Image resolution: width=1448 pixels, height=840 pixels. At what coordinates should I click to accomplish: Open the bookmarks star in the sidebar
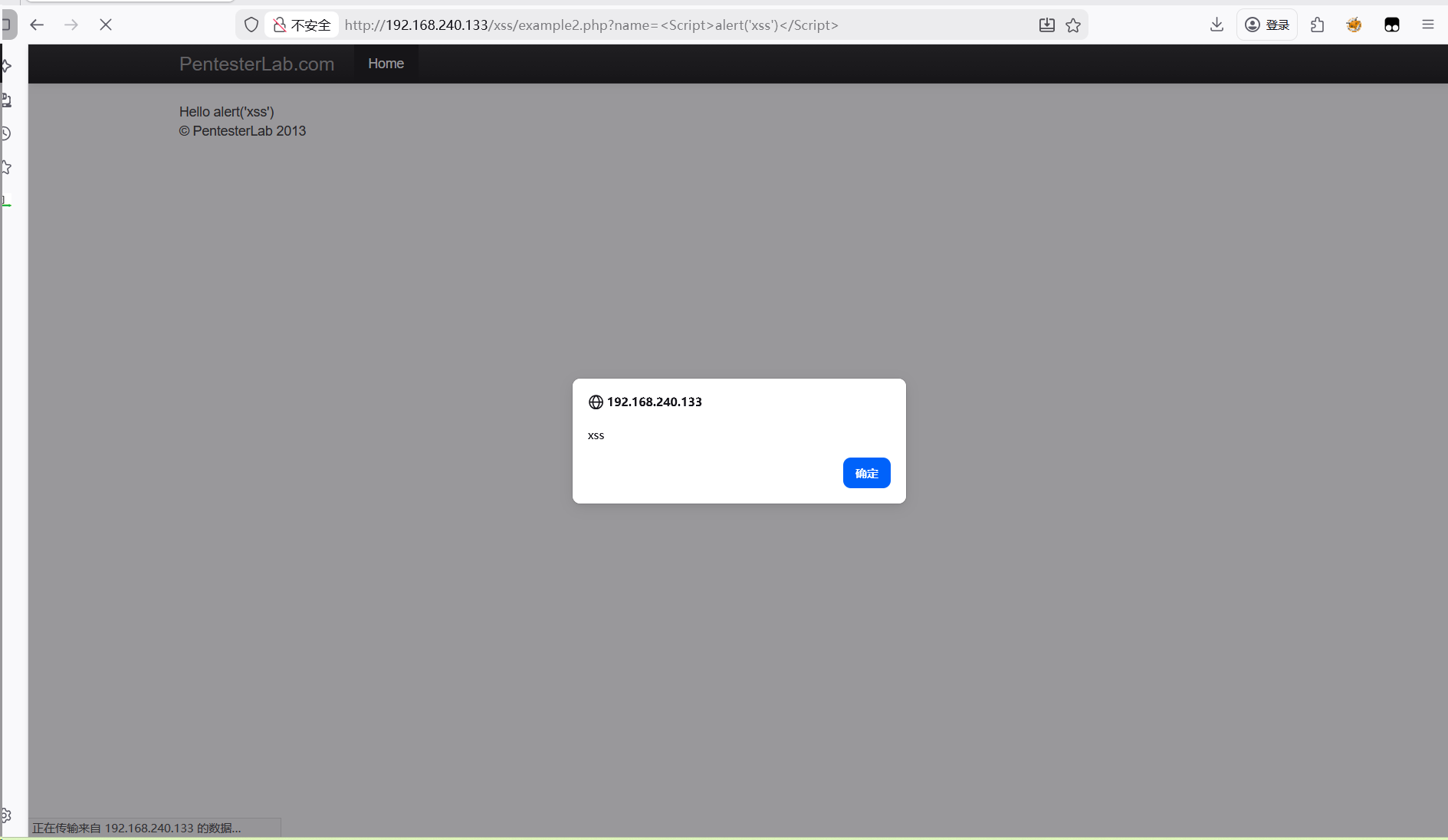(6, 167)
